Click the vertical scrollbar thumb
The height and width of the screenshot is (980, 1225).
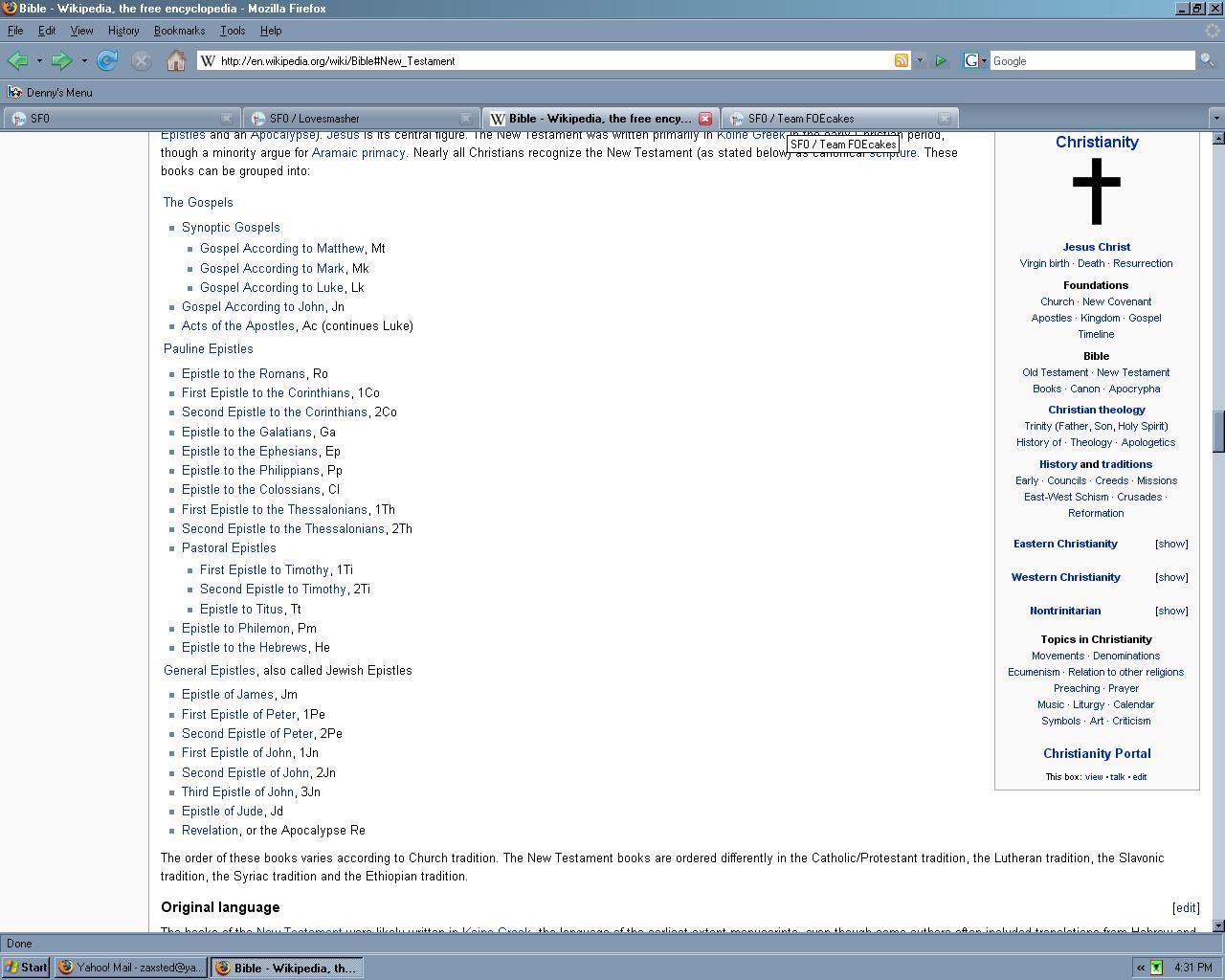coord(1218,433)
